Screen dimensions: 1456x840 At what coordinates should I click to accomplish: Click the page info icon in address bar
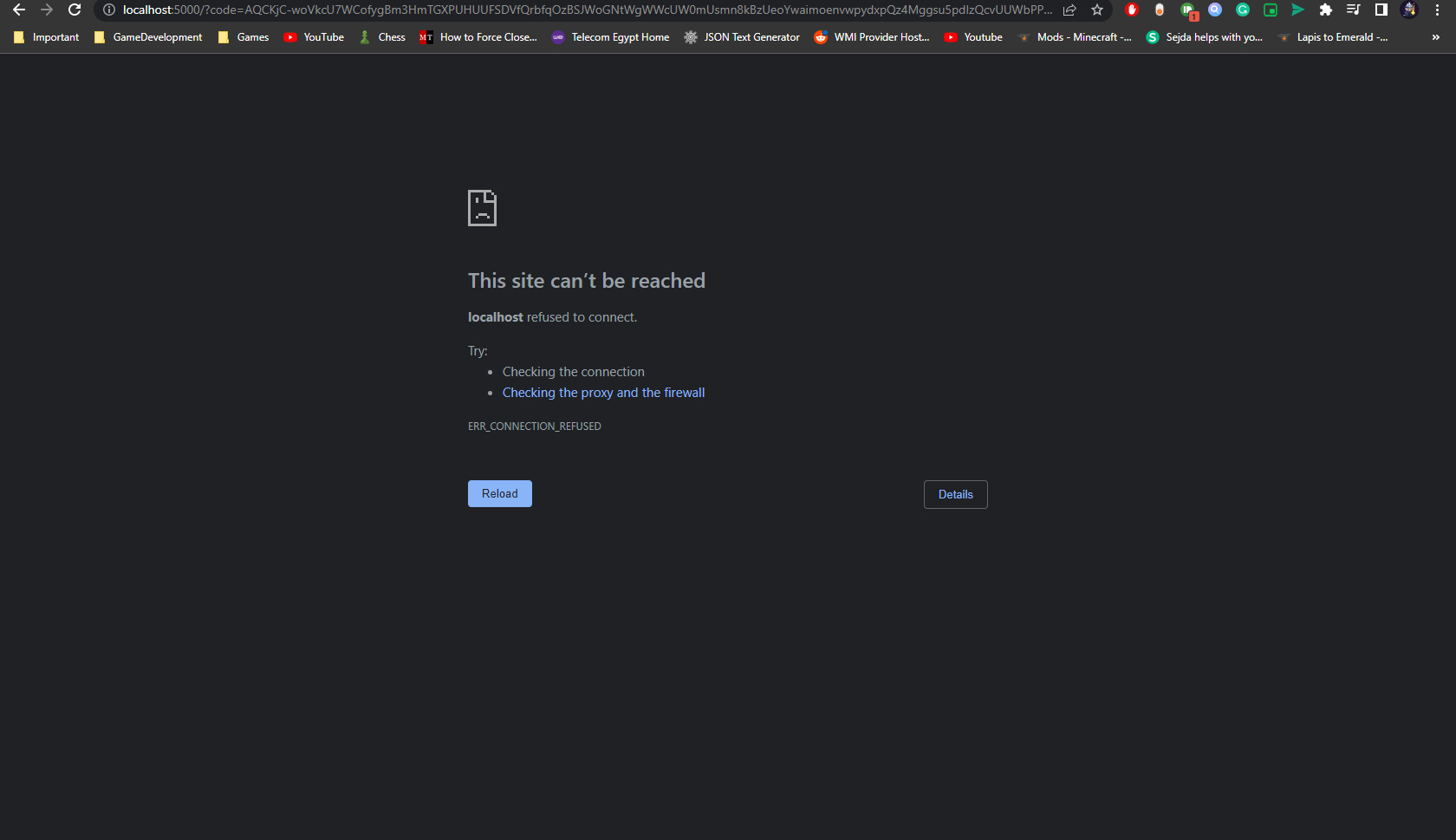tap(107, 10)
